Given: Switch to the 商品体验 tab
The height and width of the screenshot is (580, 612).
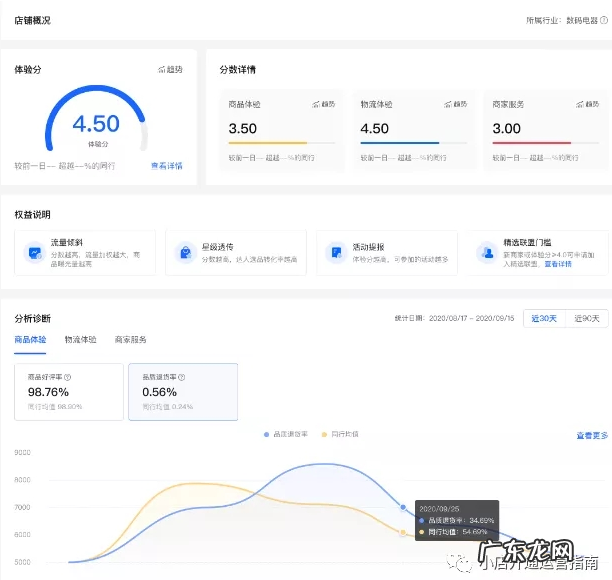Looking at the screenshot, I should click(x=30, y=340).
